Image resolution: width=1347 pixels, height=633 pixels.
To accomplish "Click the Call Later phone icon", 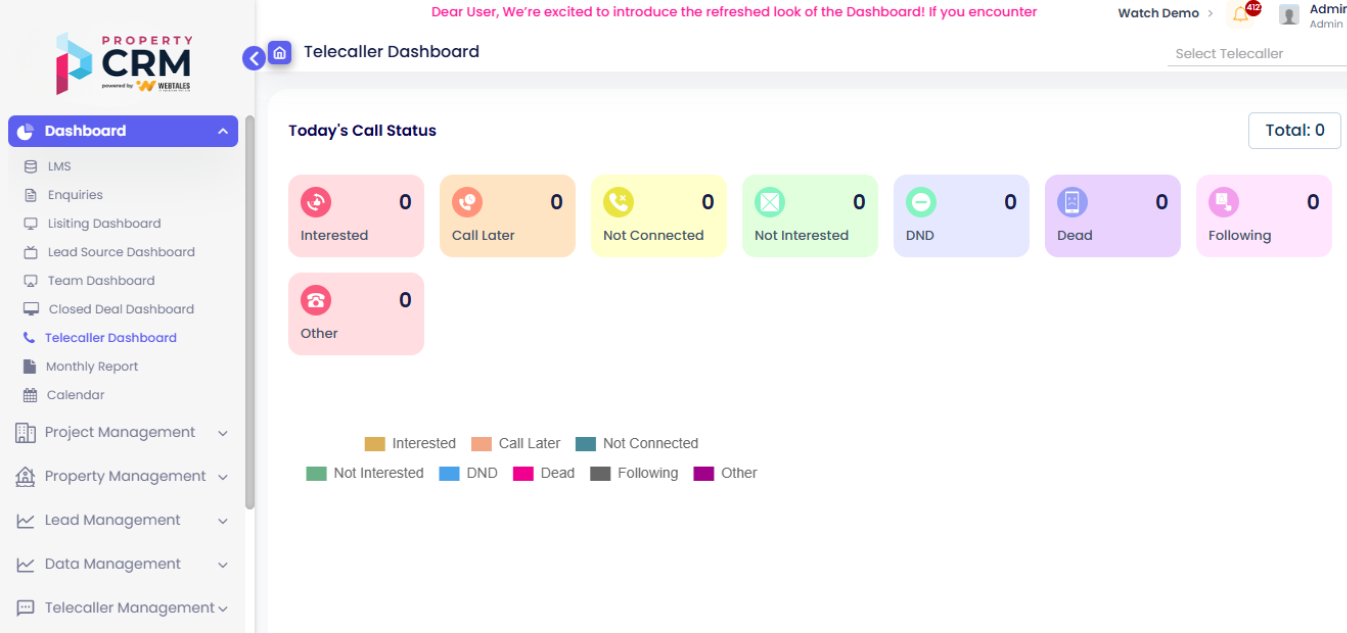I will point(467,203).
